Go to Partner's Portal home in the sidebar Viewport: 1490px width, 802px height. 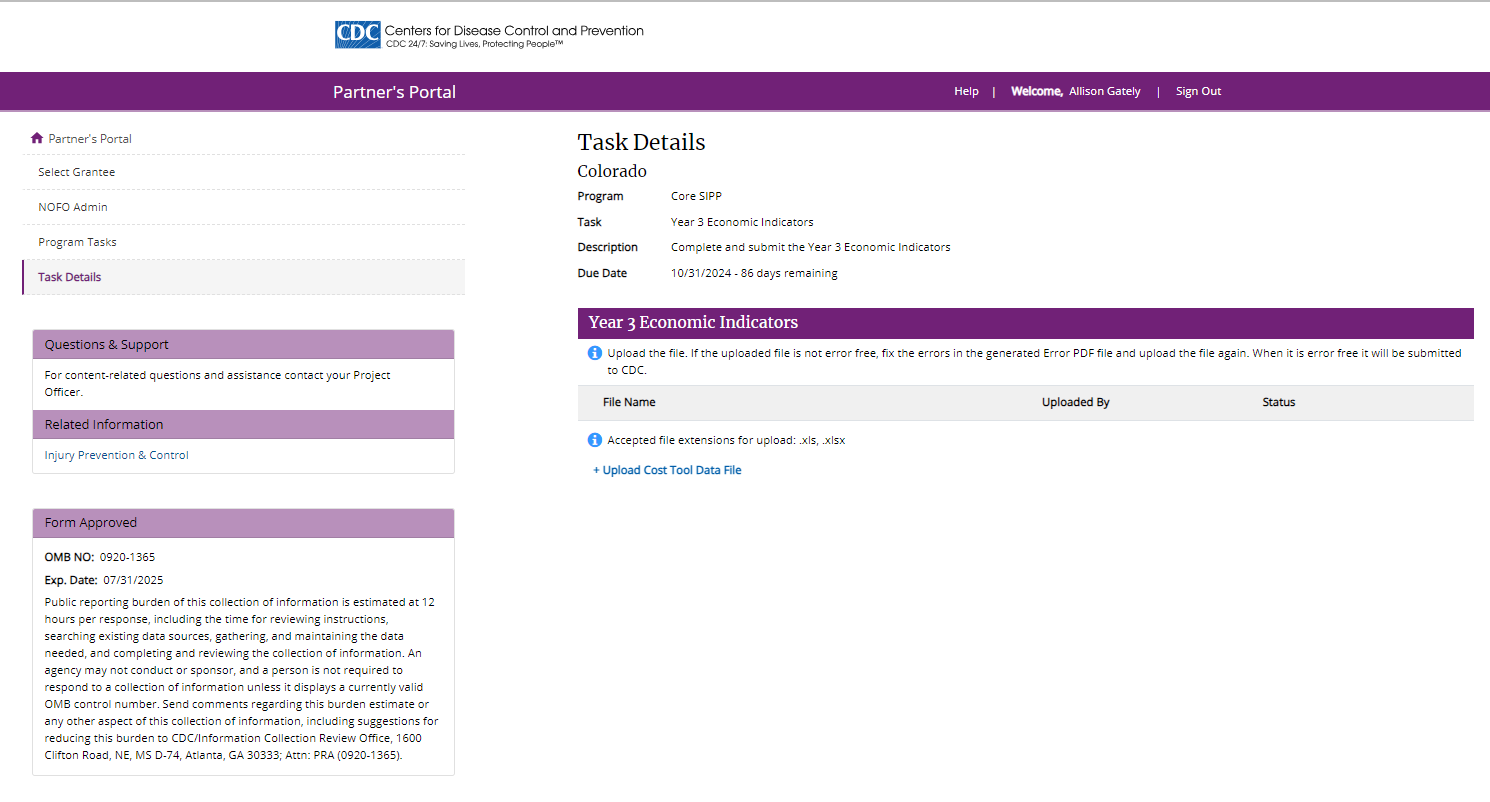90,139
